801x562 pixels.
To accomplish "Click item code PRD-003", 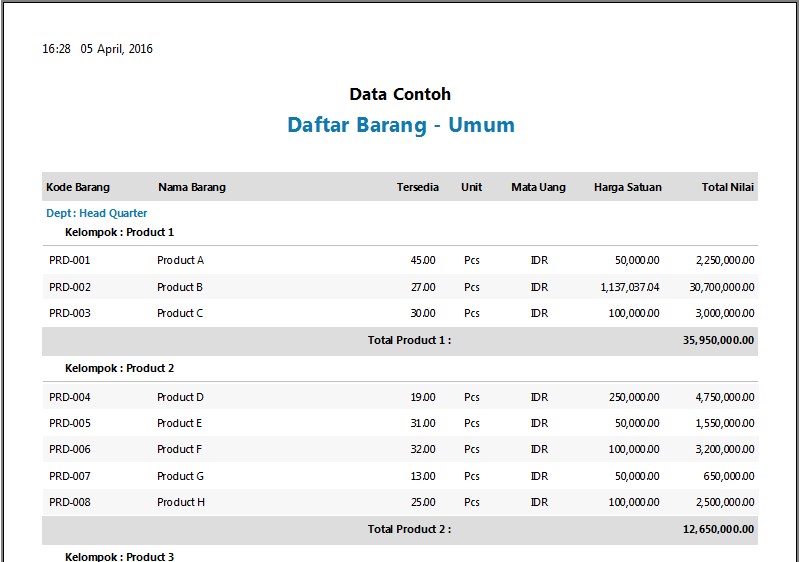I will pos(70,313).
